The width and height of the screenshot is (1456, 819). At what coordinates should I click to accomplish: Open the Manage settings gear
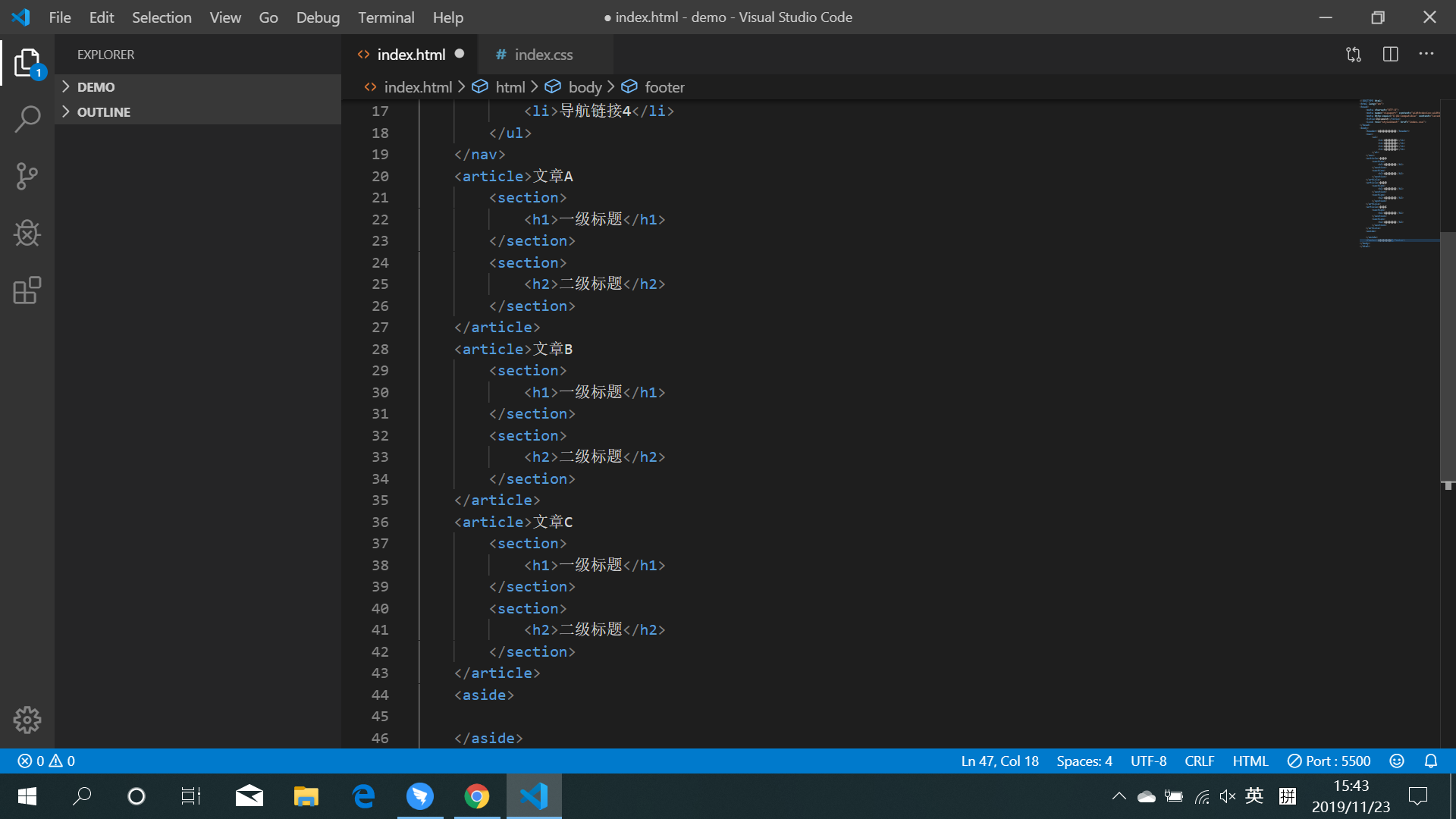tap(27, 720)
